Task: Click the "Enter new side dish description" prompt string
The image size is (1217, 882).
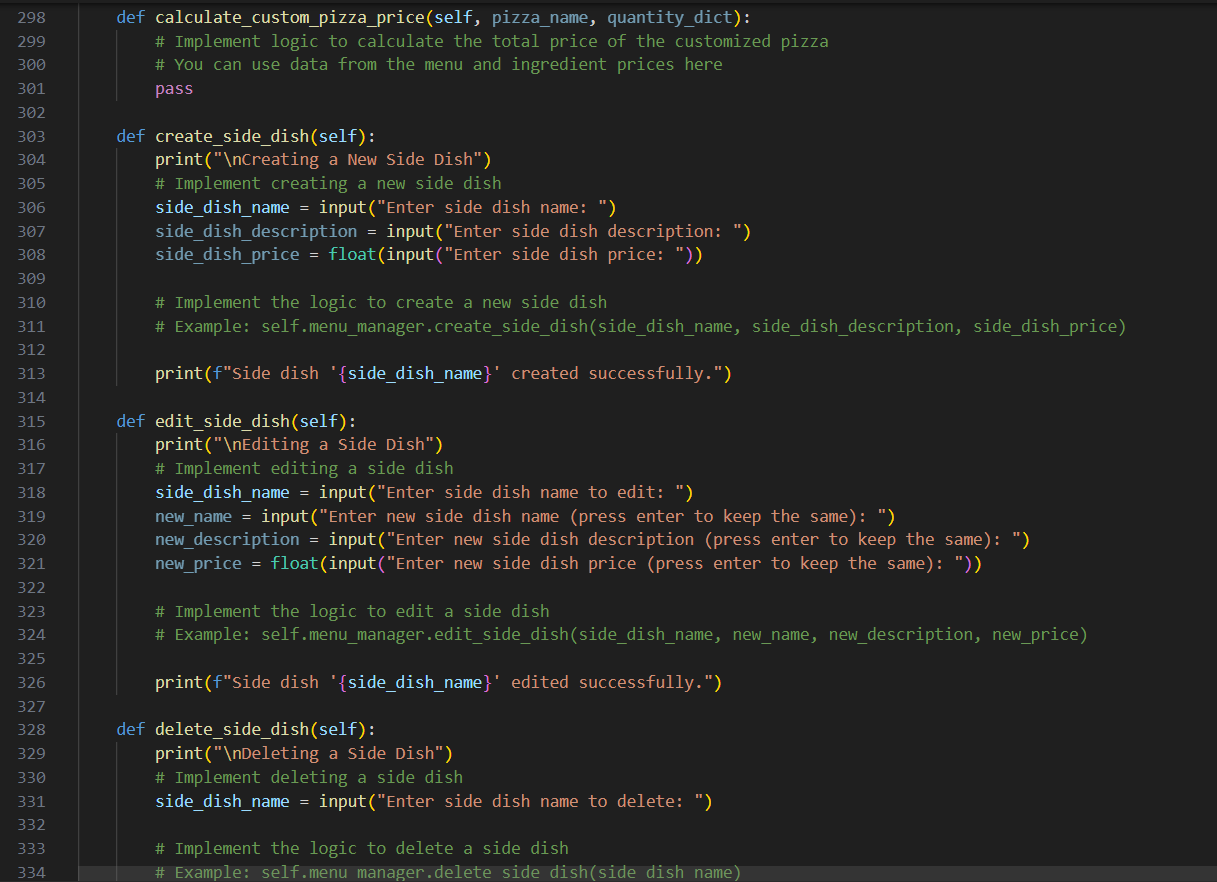Action: tap(703, 540)
